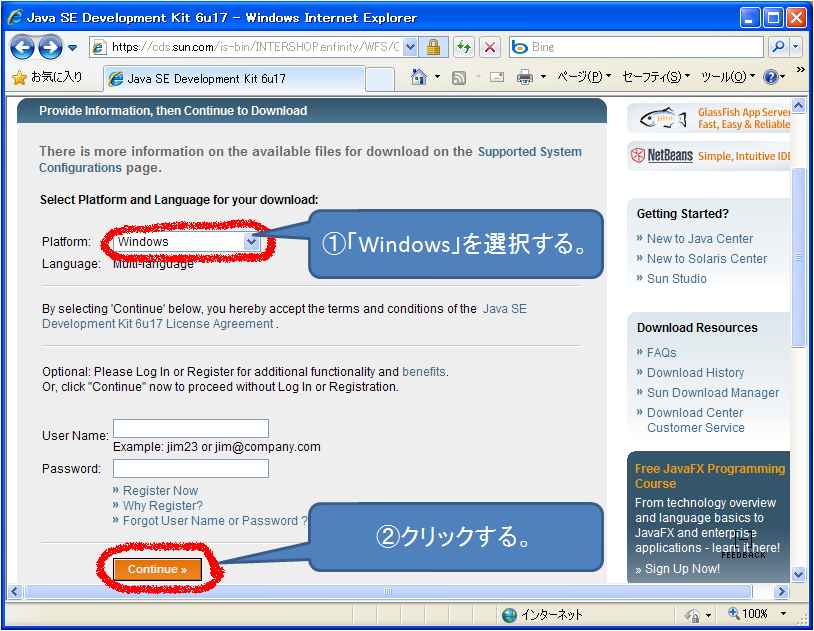
Task: Open the Print dropdown arrow
Action: [x=543, y=77]
